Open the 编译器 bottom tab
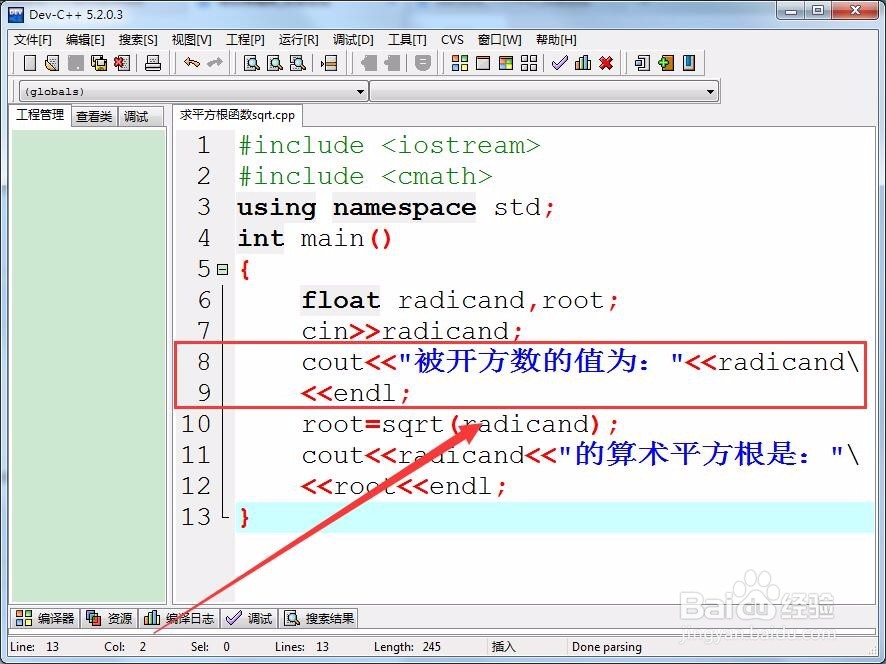Image resolution: width=886 pixels, height=664 pixels. click(x=45, y=618)
